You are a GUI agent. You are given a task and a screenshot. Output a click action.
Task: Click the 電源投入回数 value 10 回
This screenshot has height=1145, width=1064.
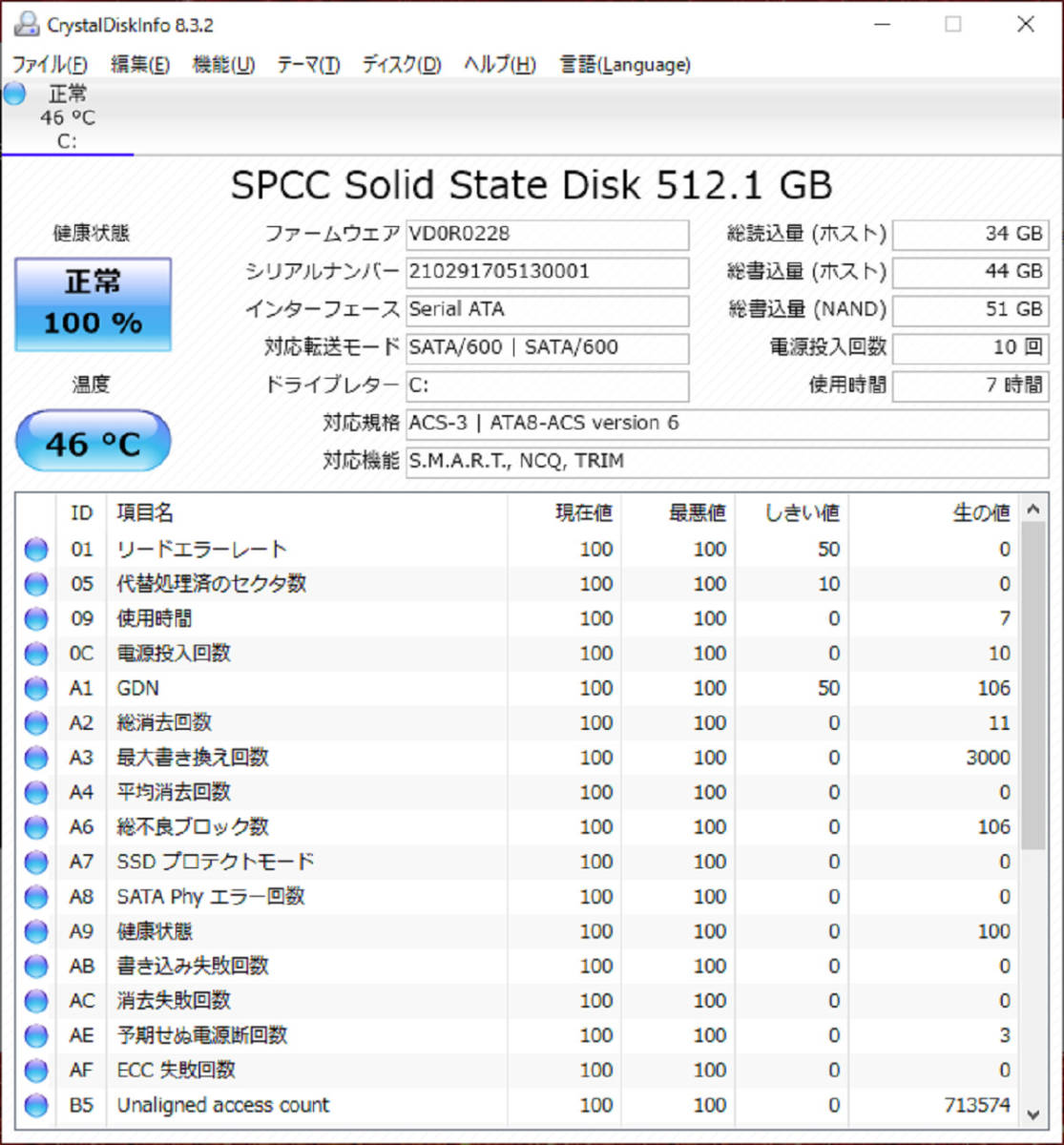point(970,348)
